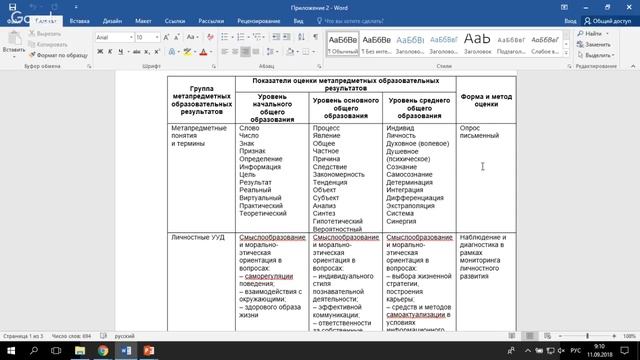This screenshot has height=360, width=640.
Task: Click the Tell me search box
Action: tap(350, 21)
